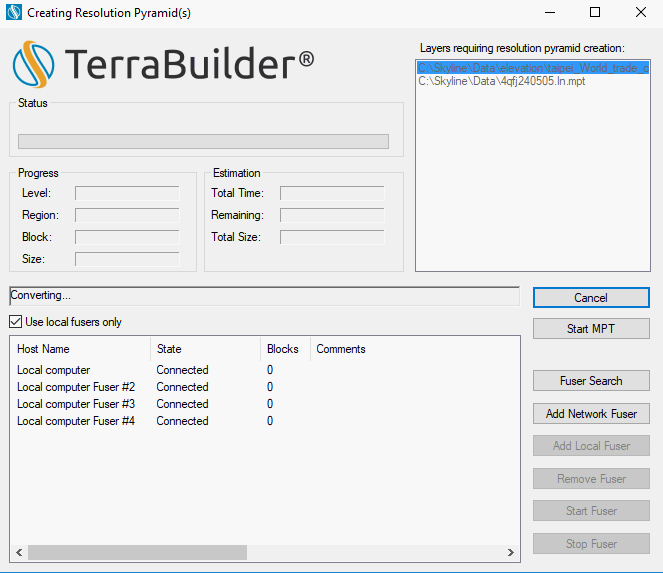The width and height of the screenshot is (663, 573).
Task: Click the Host Name column header
Action: click(80, 349)
